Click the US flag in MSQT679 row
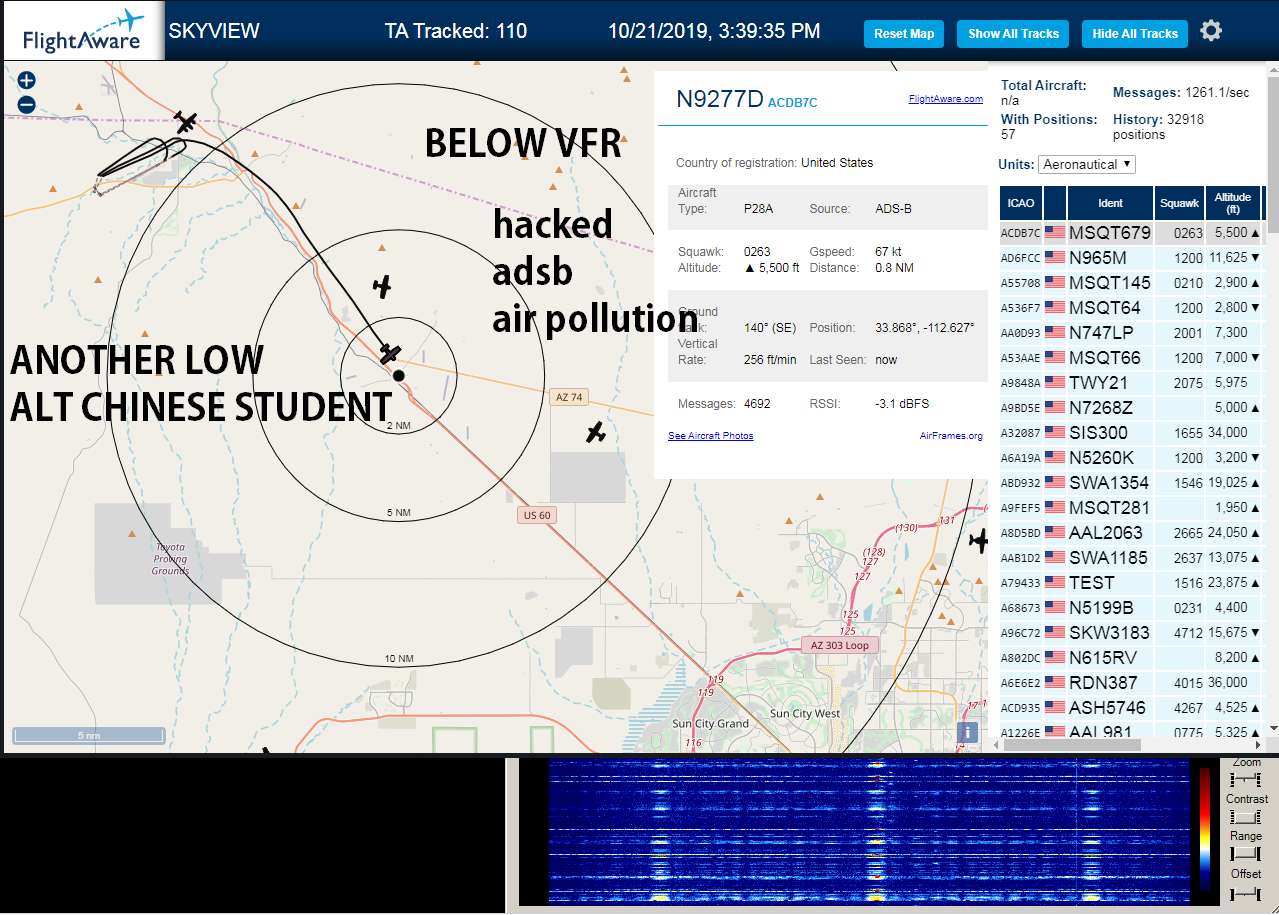The width and height of the screenshot is (1279, 915). [x=1055, y=232]
